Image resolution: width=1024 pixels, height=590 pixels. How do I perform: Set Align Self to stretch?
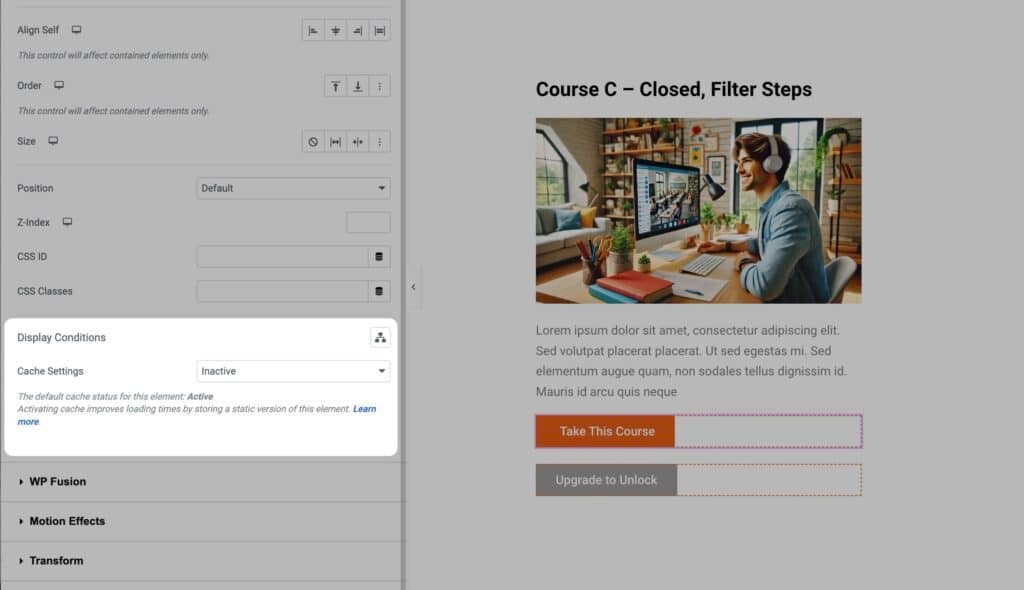[x=379, y=31]
